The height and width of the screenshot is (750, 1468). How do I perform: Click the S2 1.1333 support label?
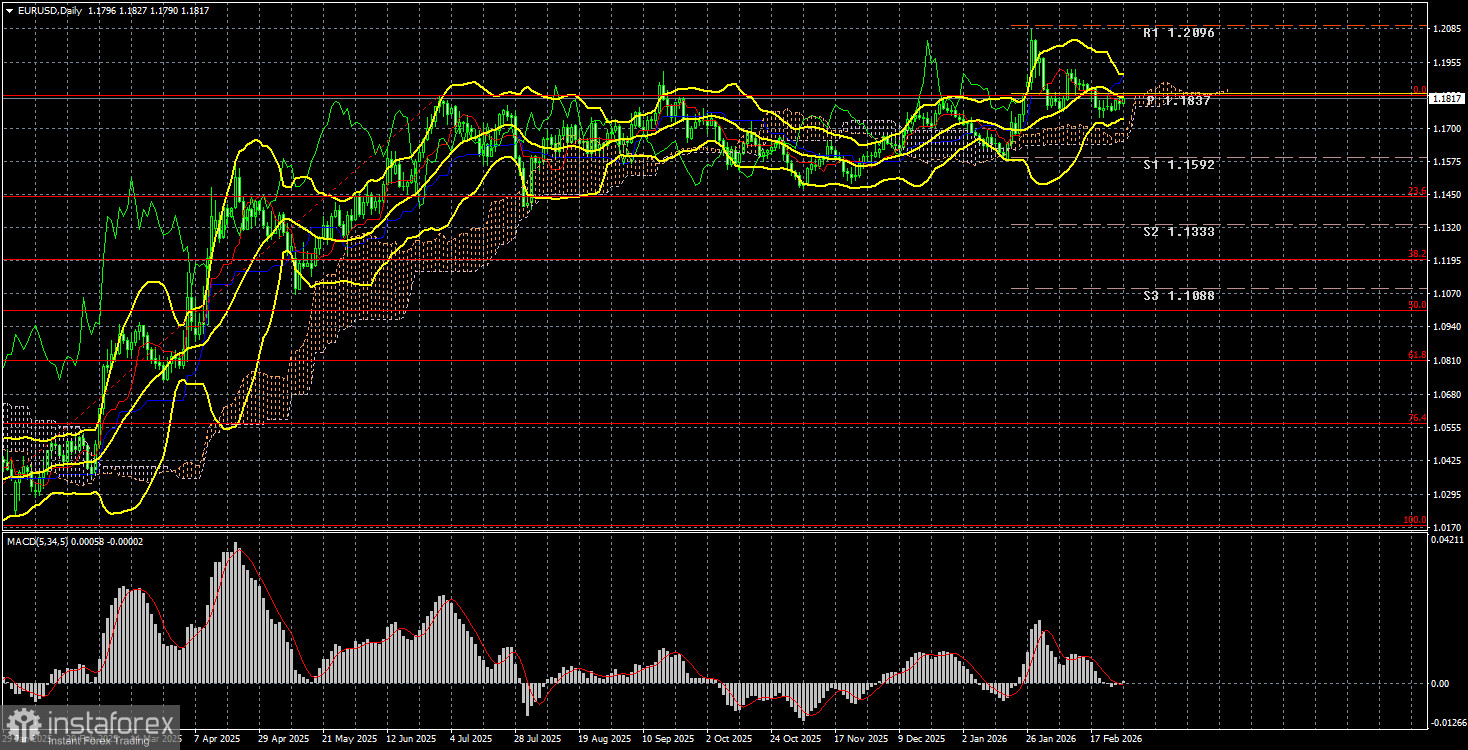1177,230
